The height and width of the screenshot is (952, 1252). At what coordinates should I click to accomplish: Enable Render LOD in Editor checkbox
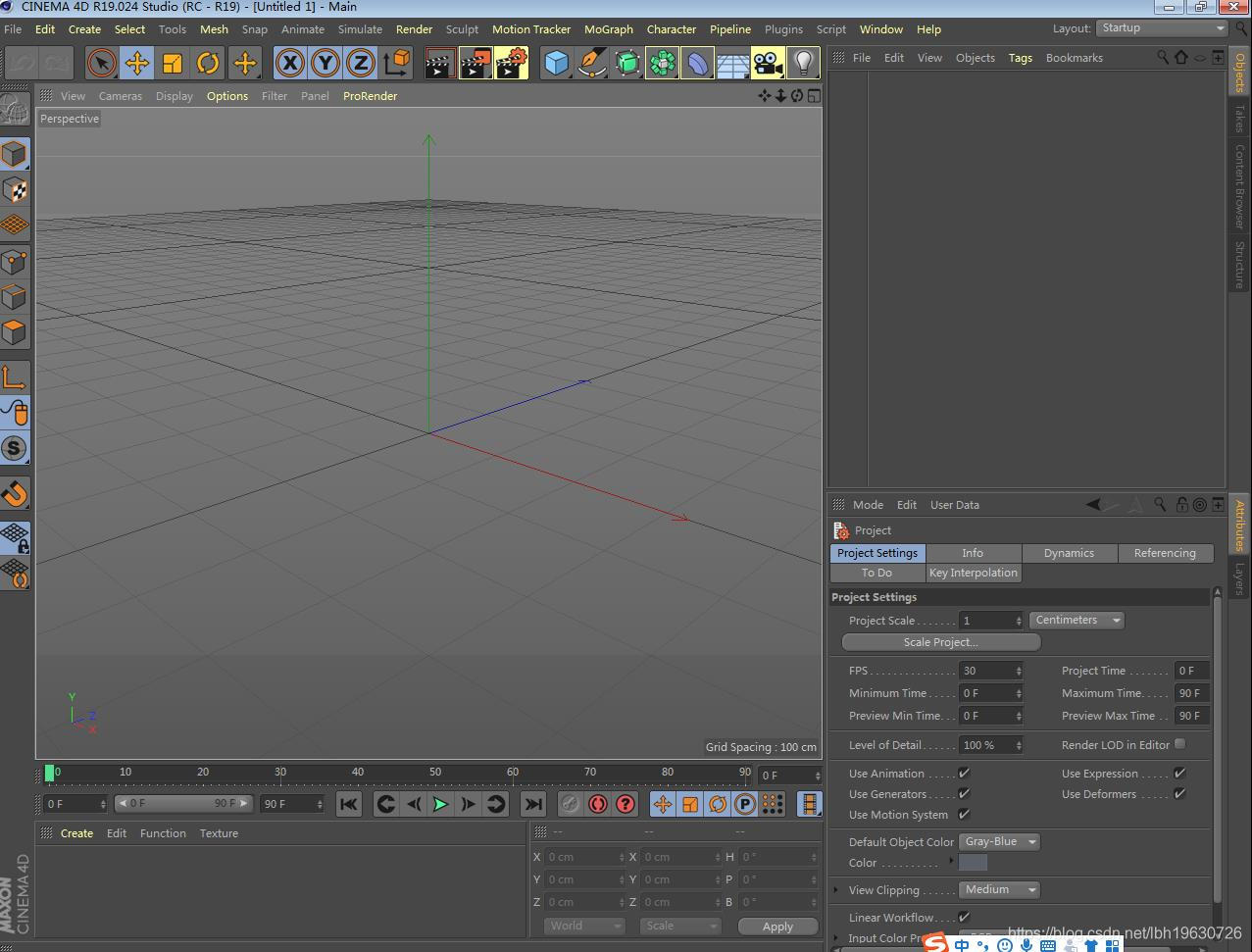coord(1179,744)
